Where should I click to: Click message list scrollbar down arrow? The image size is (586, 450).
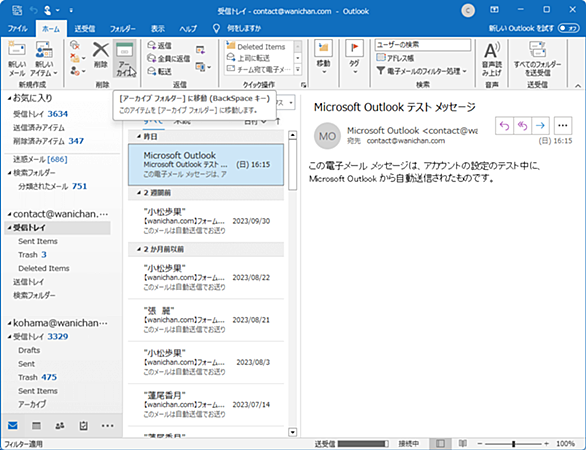point(293,432)
